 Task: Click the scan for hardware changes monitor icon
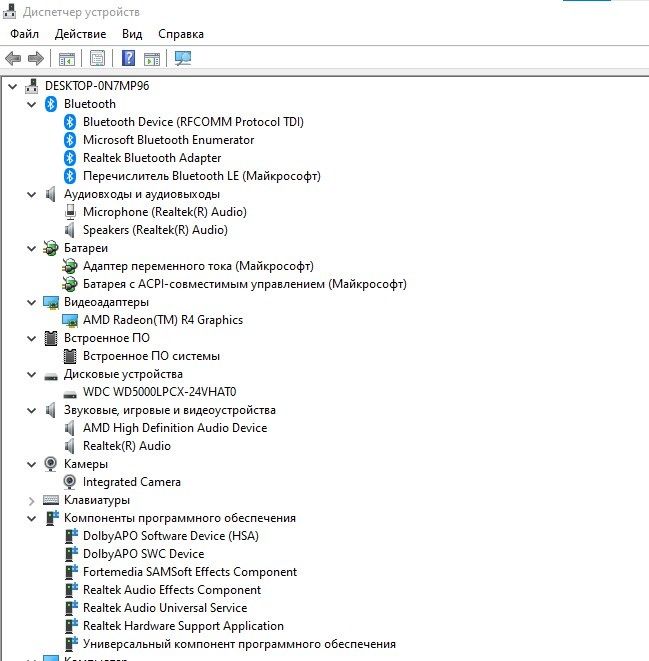point(183,58)
